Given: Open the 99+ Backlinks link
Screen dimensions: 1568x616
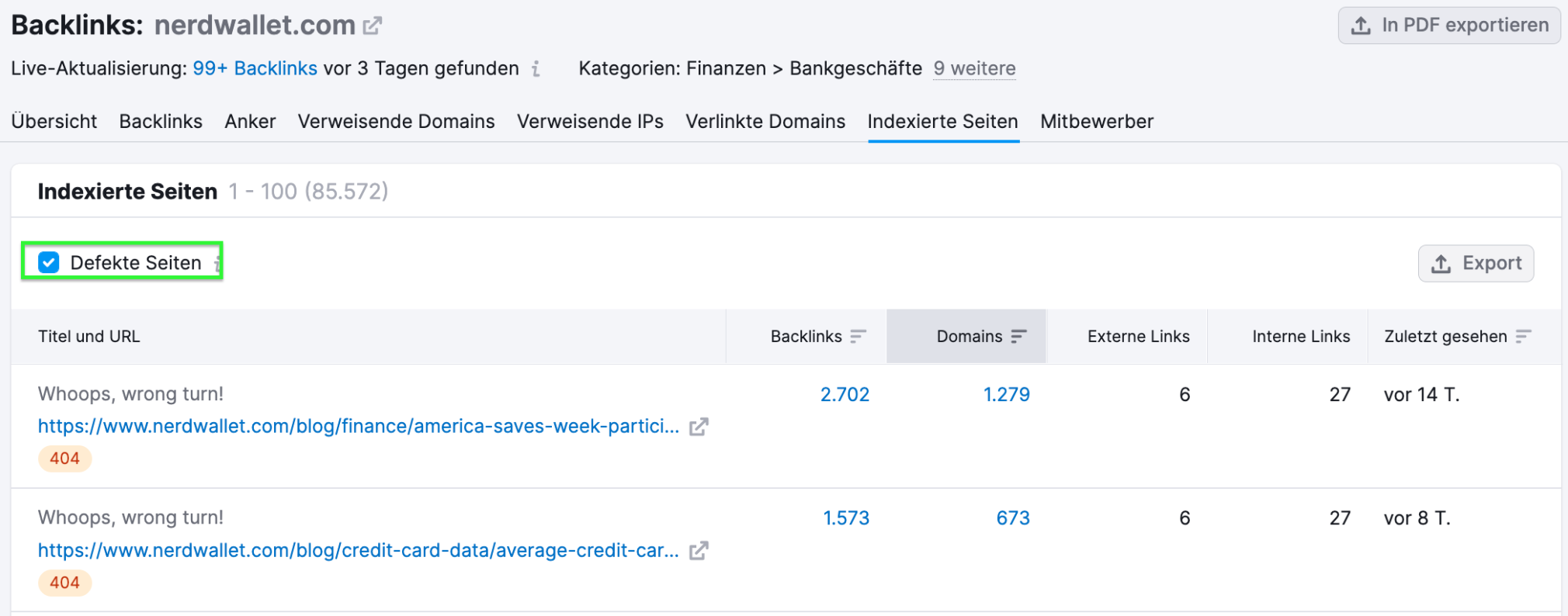Looking at the screenshot, I should (255, 69).
